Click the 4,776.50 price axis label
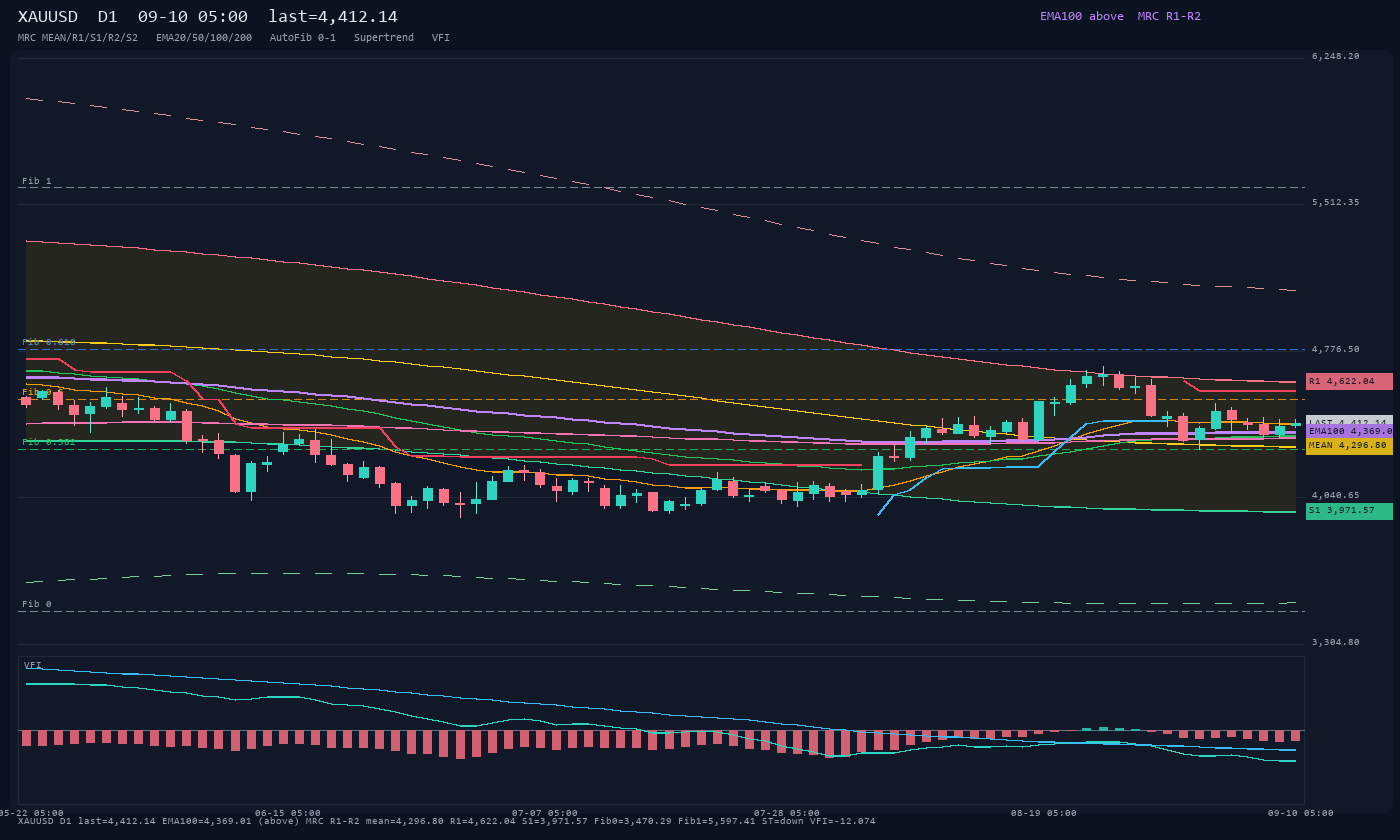Screen dimensions: 1400x840 coord(1336,350)
